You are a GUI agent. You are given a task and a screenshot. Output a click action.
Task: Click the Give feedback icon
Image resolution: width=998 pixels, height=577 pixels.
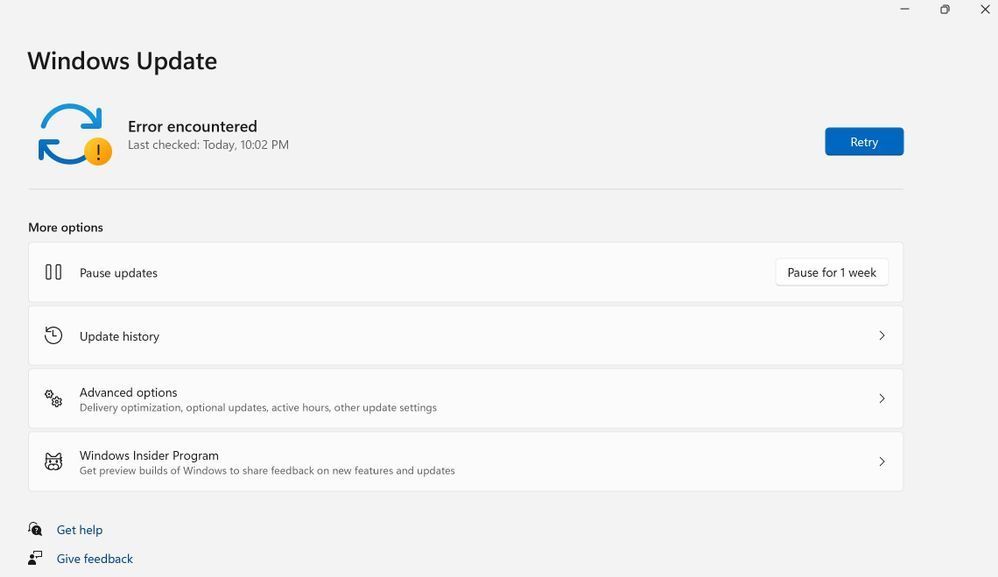coord(36,558)
